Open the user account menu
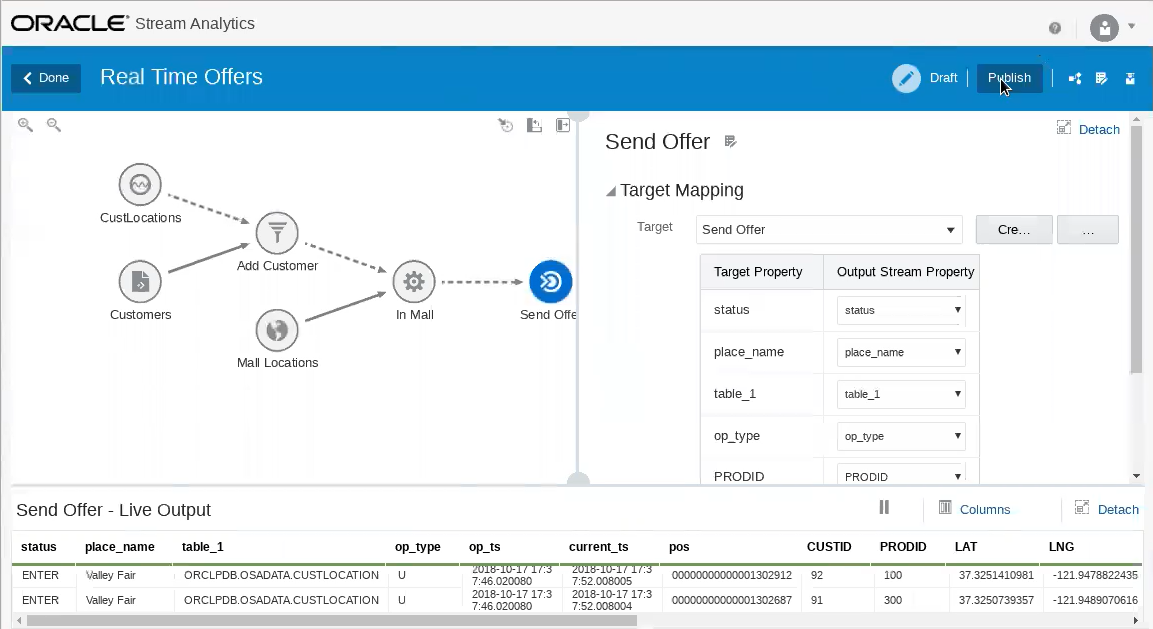 (x=1113, y=28)
